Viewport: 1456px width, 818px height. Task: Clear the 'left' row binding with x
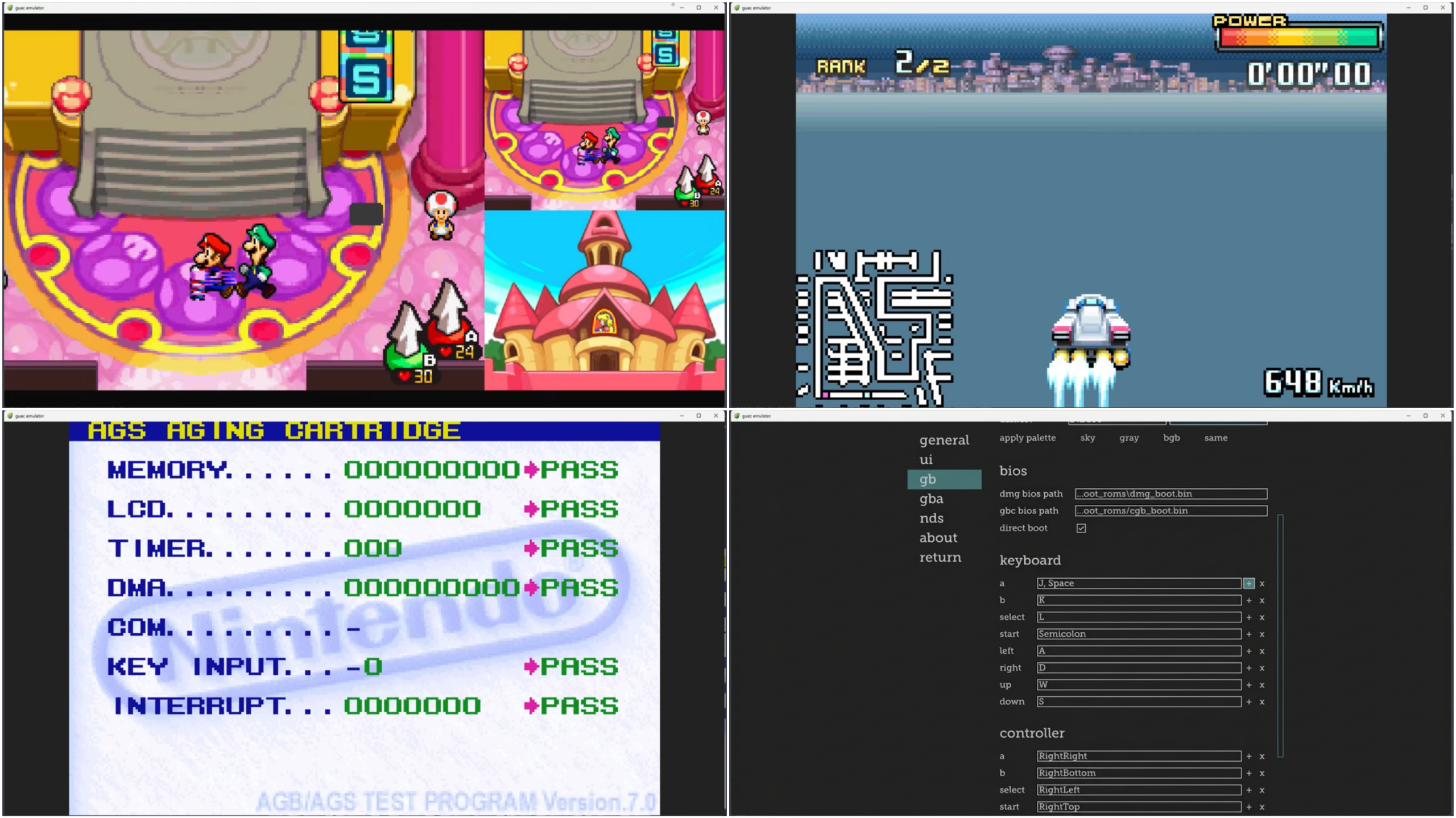pos(1261,651)
